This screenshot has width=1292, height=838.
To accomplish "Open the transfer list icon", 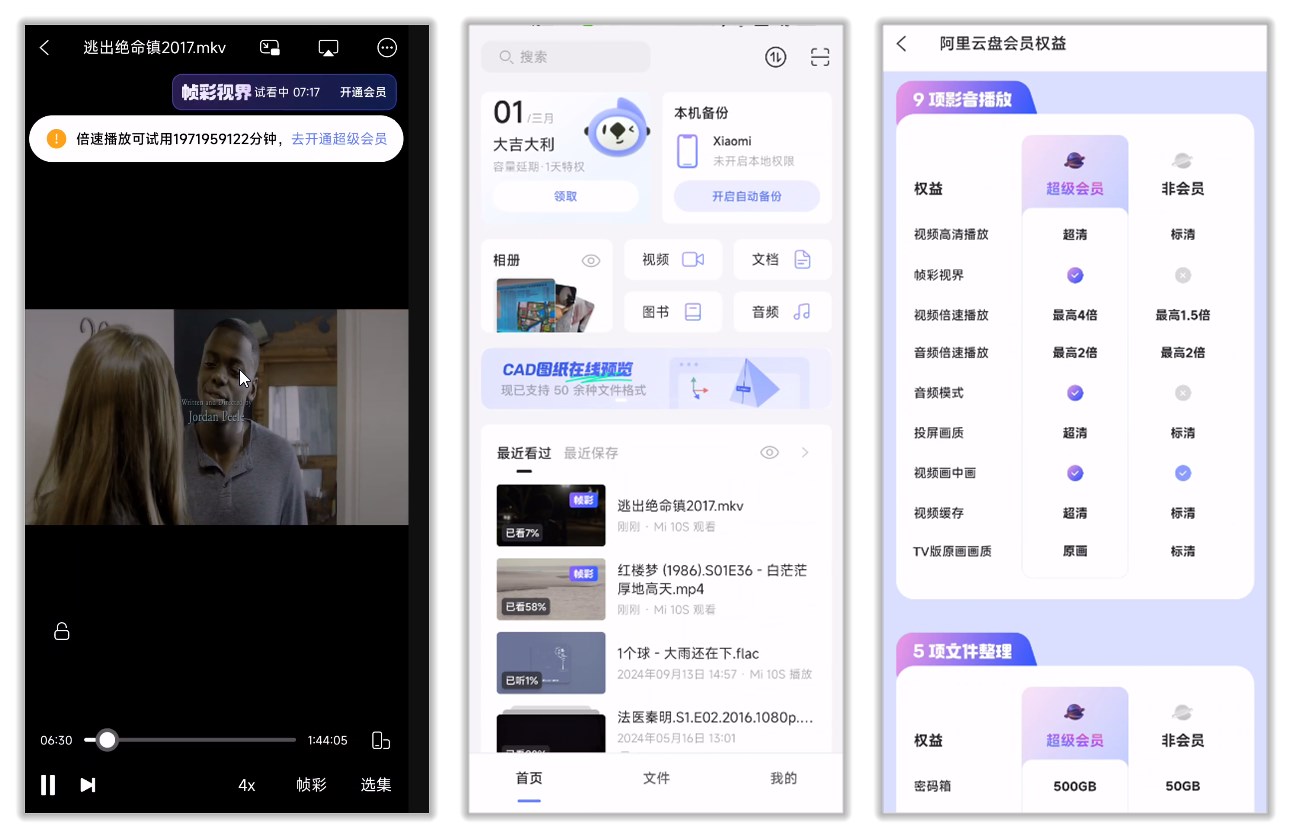I will (x=776, y=57).
